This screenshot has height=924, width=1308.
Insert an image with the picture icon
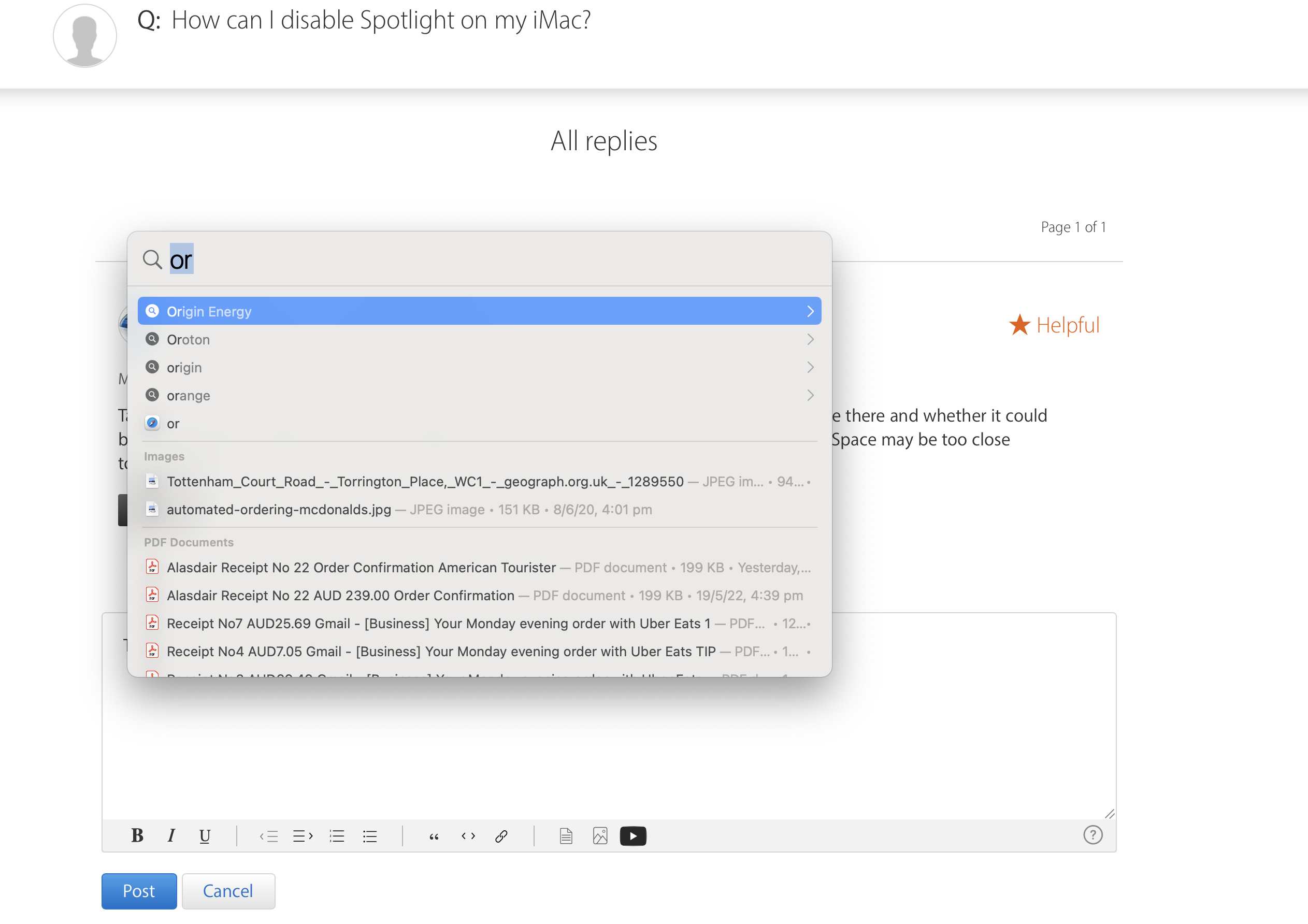pos(600,836)
